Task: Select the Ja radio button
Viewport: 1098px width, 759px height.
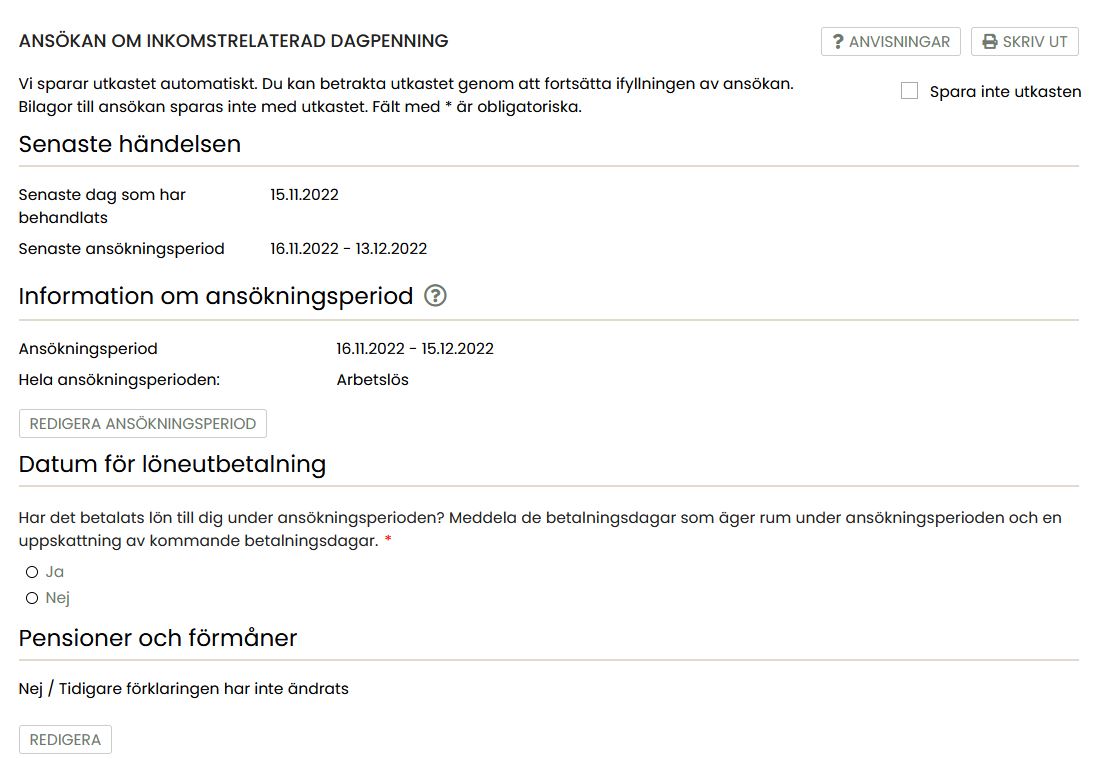Action: (32, 572)
